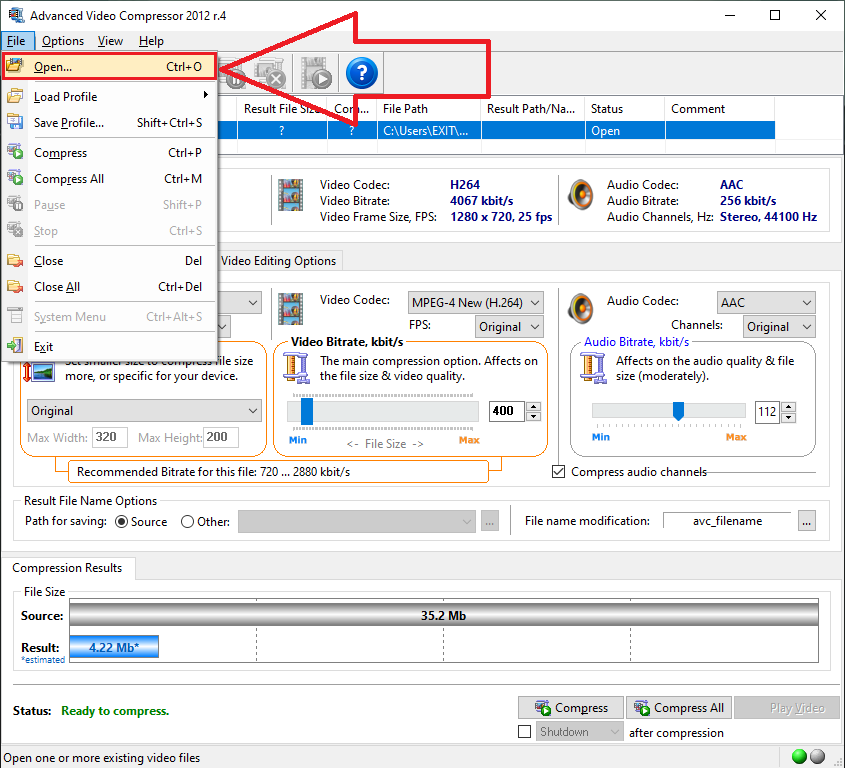Click the Compress All menu icon
Screen dimensions: 845x768
pos(15,177)
